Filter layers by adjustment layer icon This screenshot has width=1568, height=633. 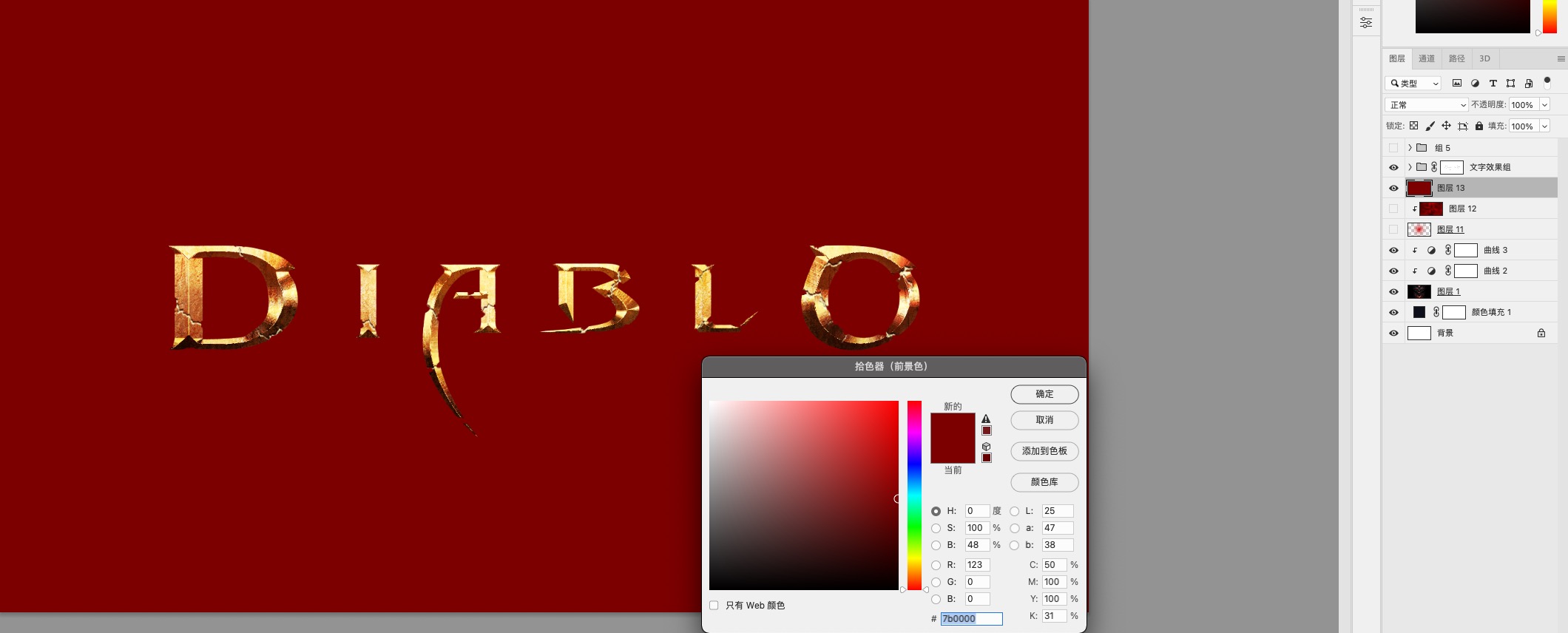coord(1475,84)
